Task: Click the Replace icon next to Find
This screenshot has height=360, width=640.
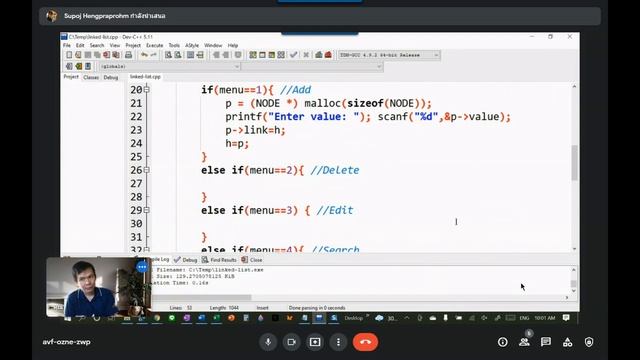Action: click(178, 55)
